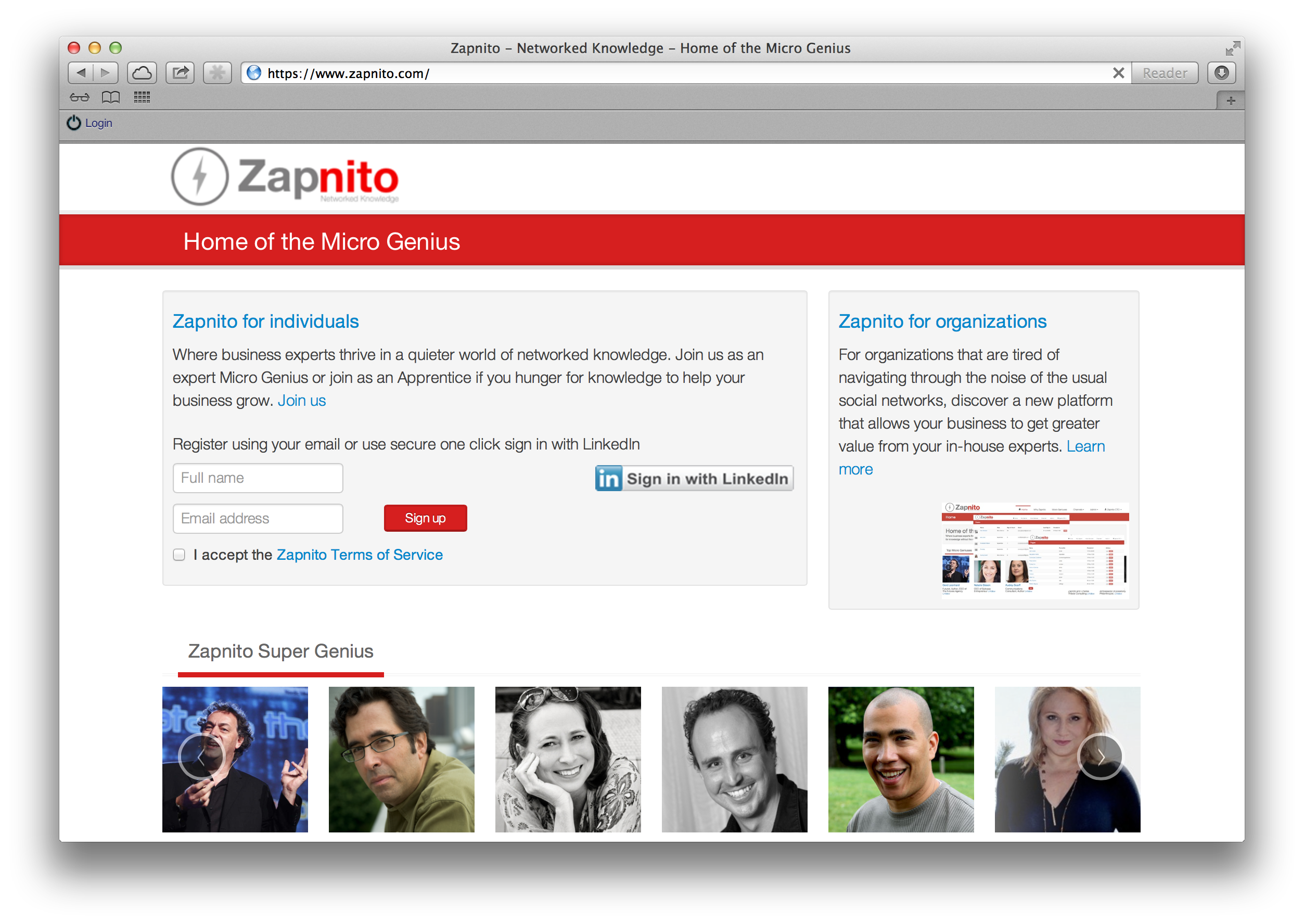Show previous Super Genius with left arrow
1304x924 pixels.
coord(201,756)
